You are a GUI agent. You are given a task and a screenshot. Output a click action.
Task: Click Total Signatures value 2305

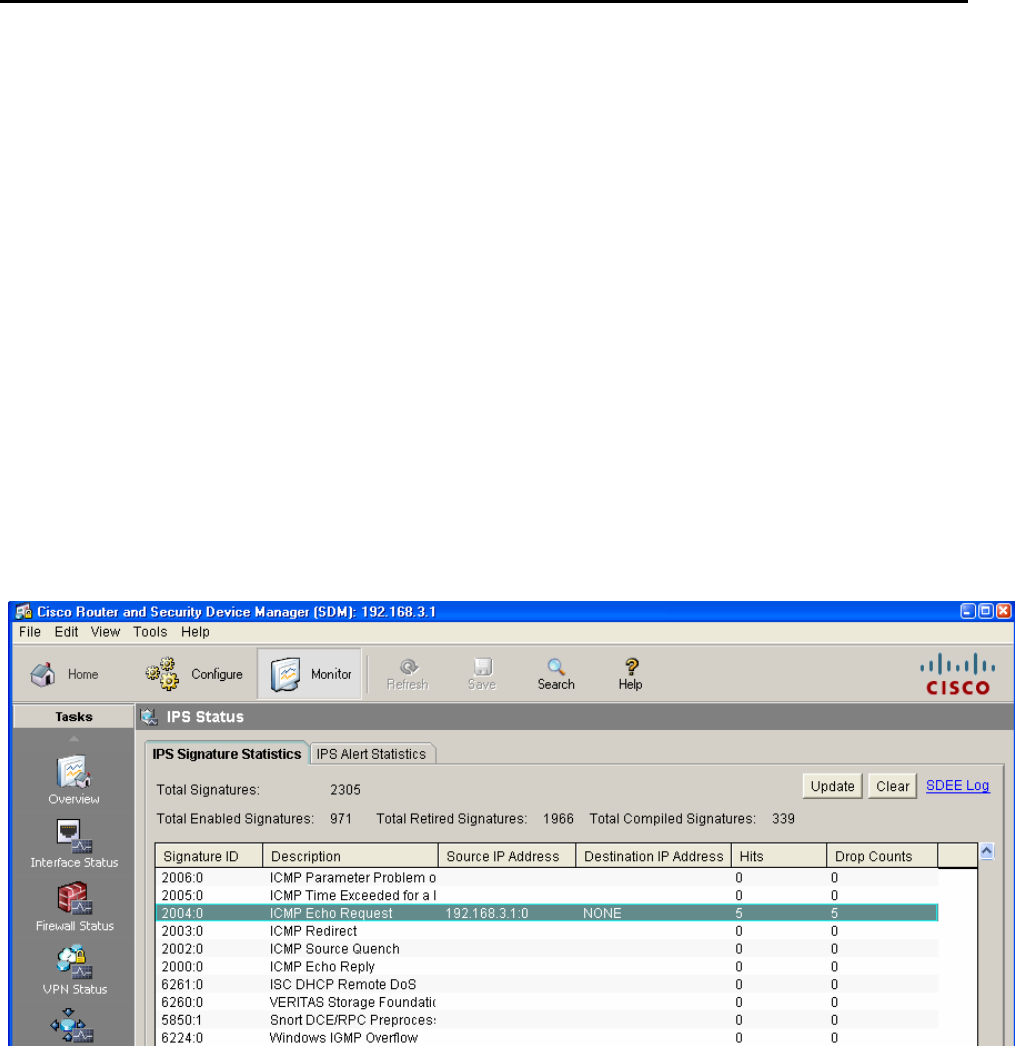[x=345, y=790]
